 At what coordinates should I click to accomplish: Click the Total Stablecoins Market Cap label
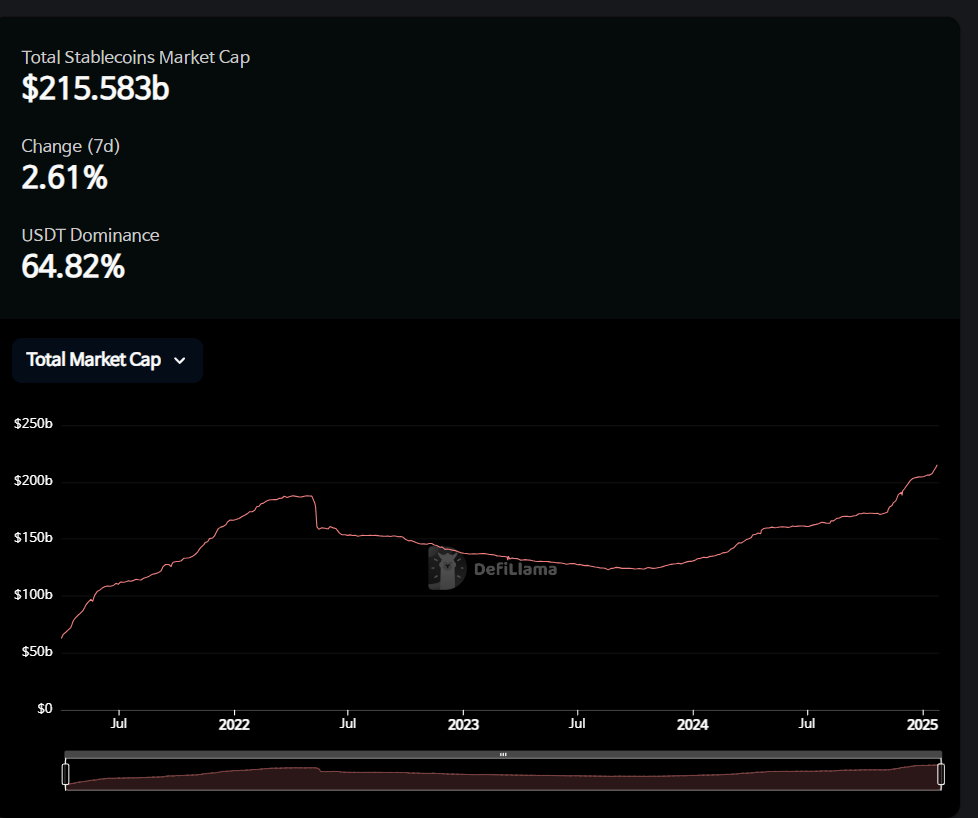[x=135, y=57]
